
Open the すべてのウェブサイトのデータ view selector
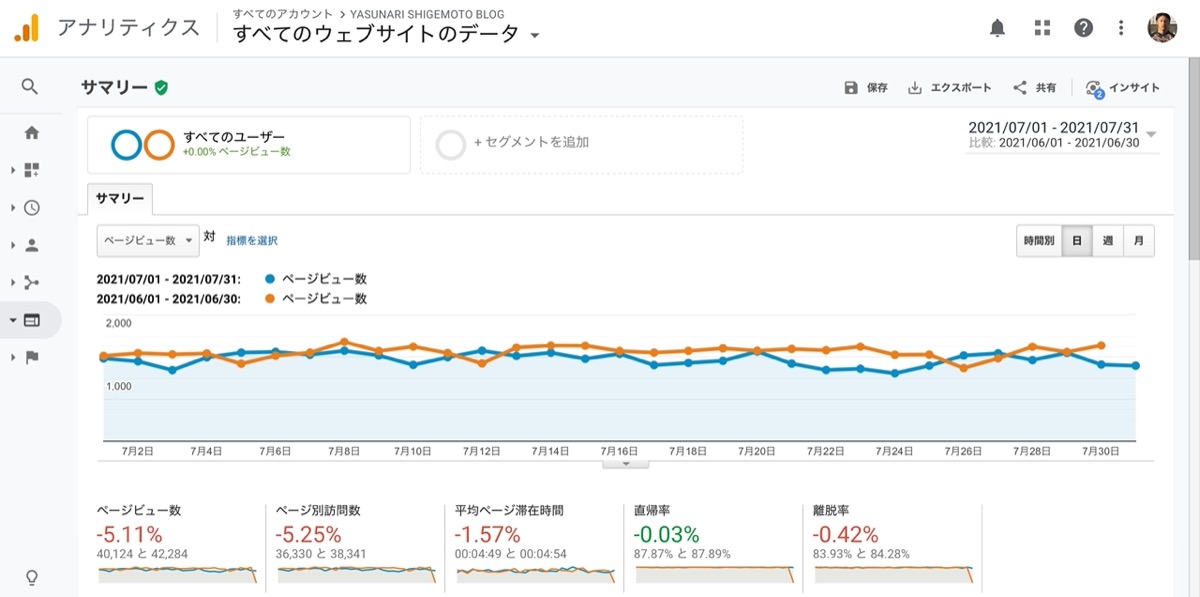pyautogui.click(x=386, y=34)
